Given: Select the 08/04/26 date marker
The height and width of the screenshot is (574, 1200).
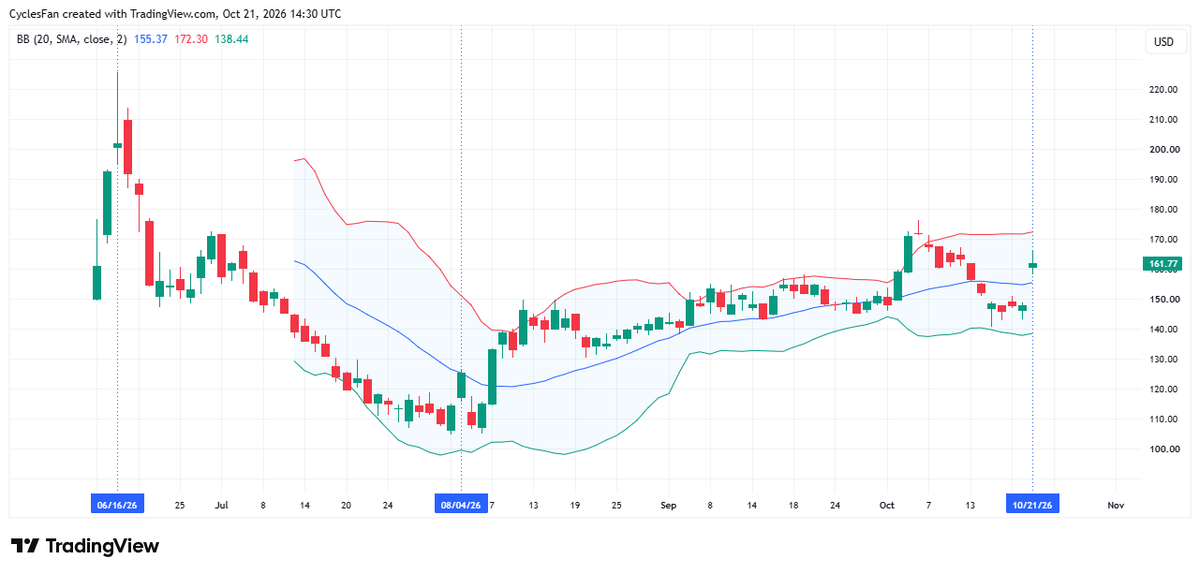Looking at the screenshot, I should (460, 505).
